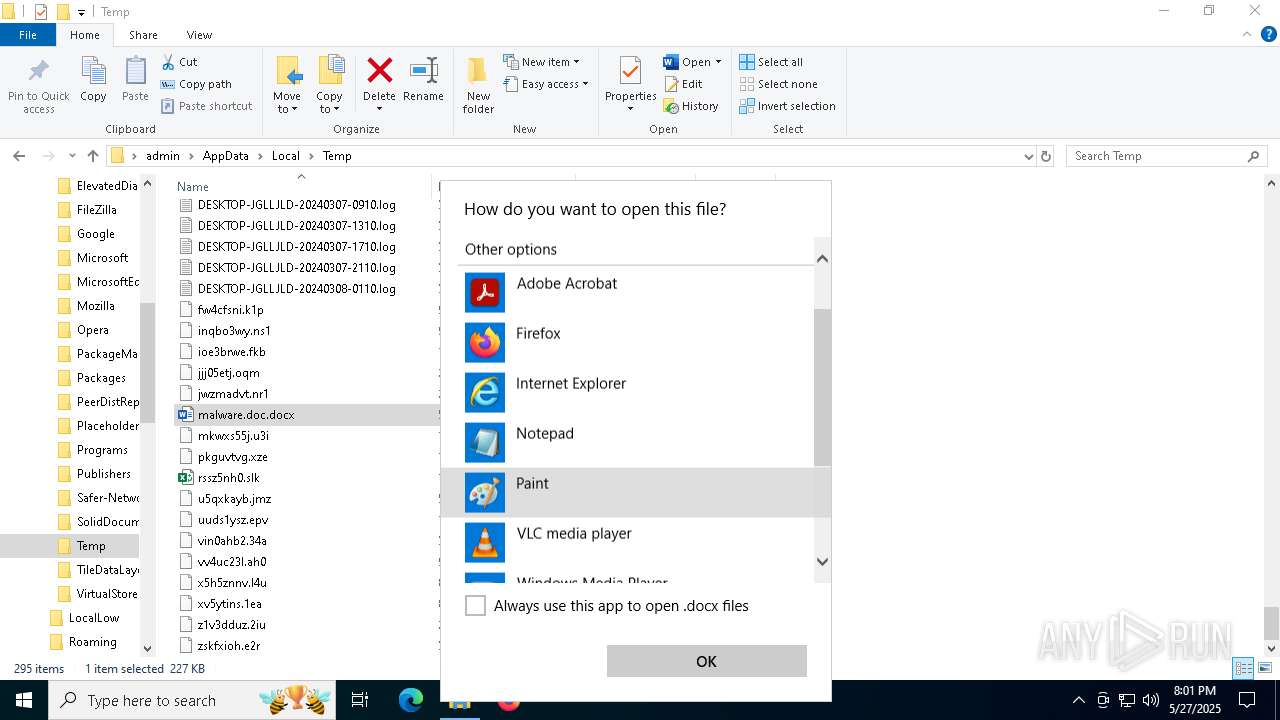This screenshot has height=720, width=1280.
Task: Open recent locations dropdown arrow
Action: [x=72, y=156]
